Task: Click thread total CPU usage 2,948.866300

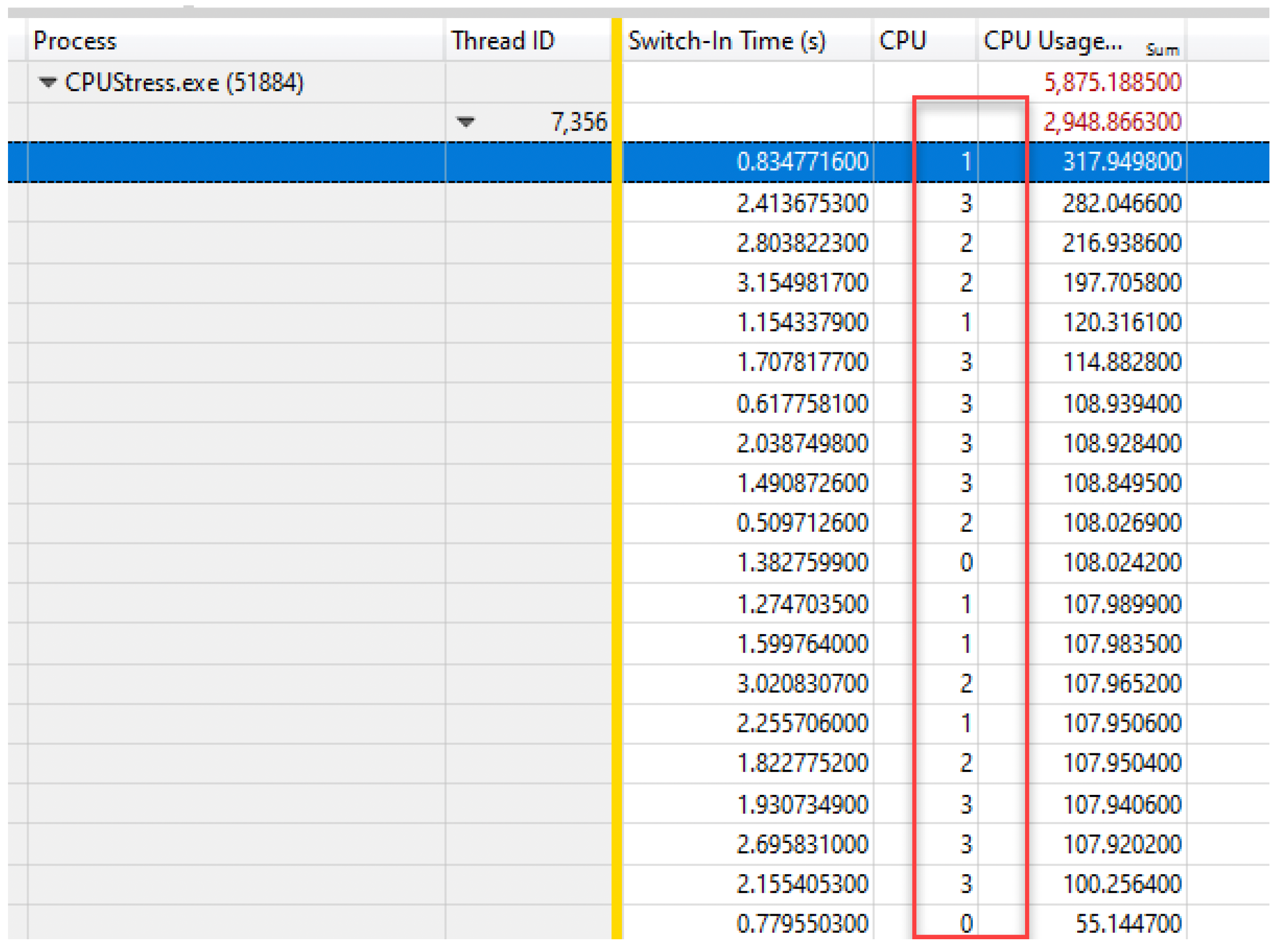Action: [x=1113, y=121]
